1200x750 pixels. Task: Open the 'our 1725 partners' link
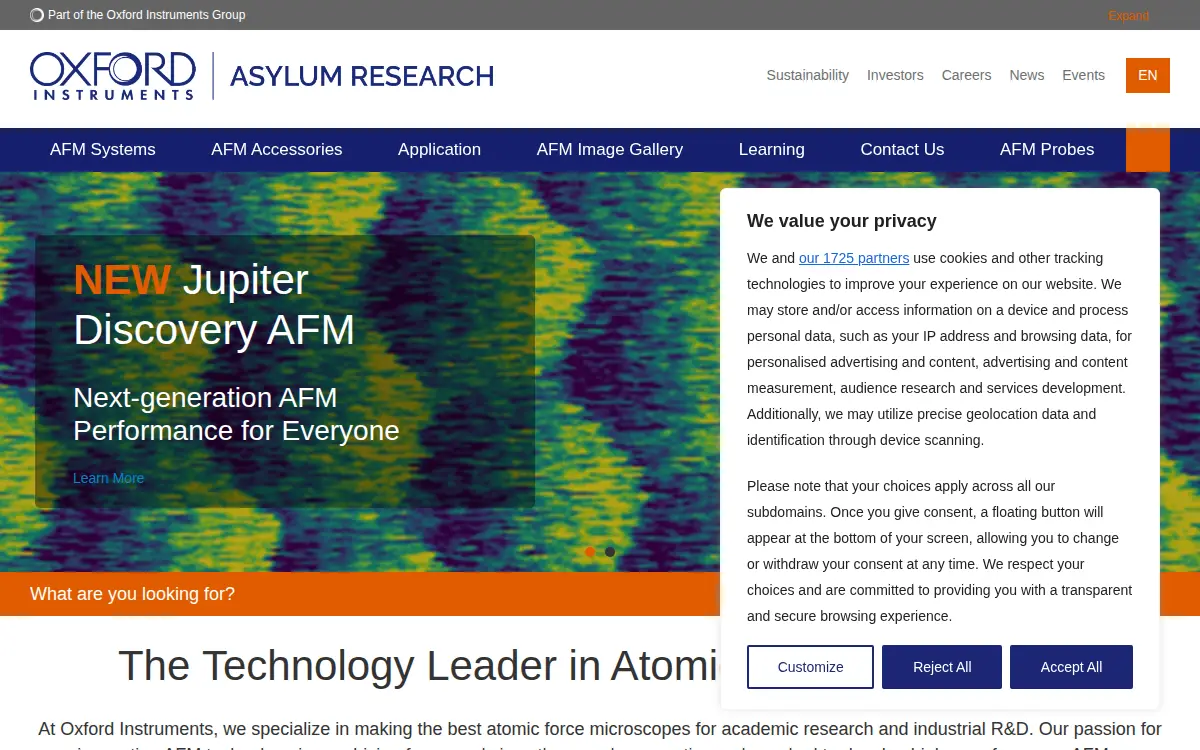coord(854,258)
